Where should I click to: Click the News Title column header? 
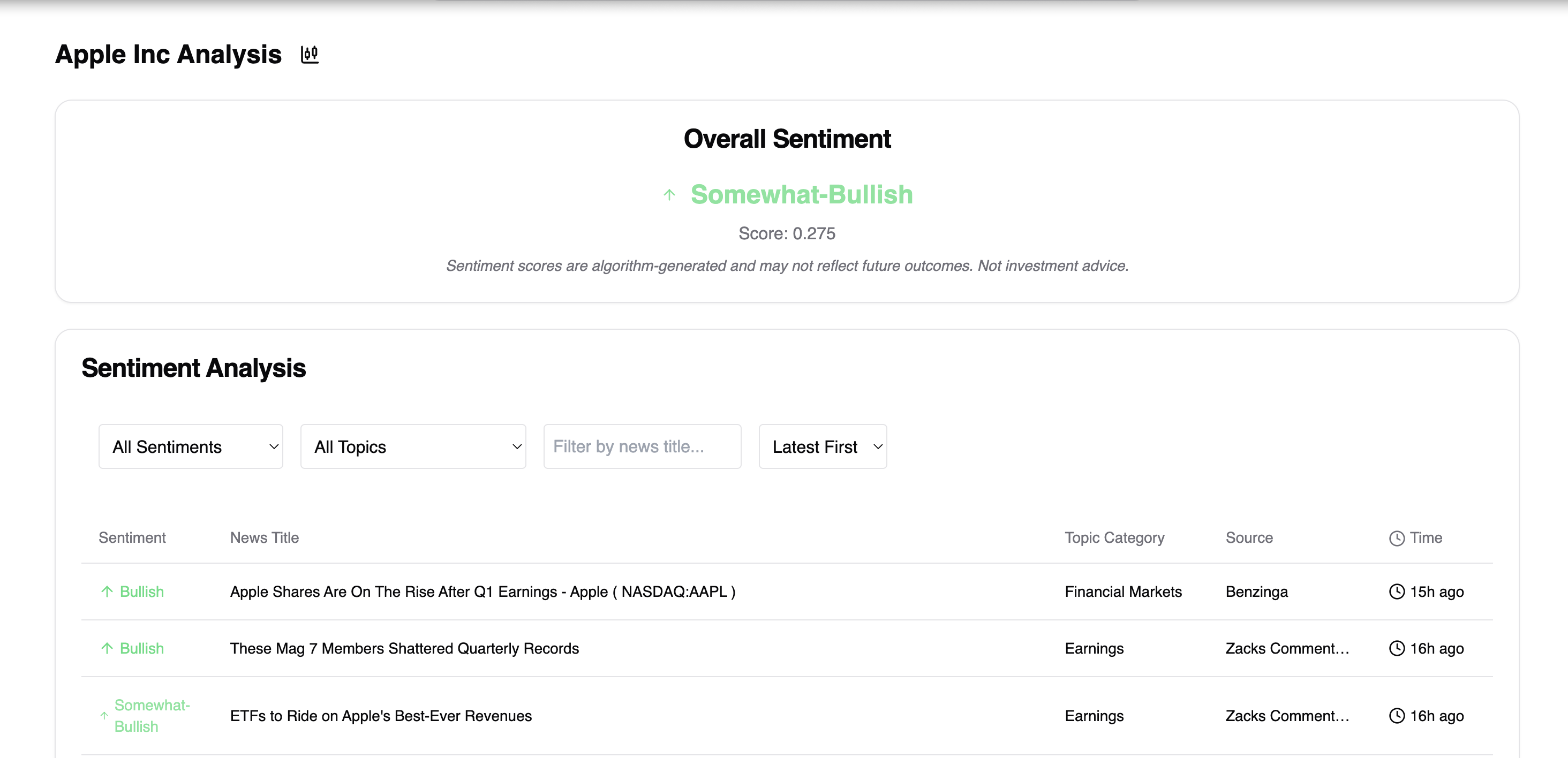[264, 538]
